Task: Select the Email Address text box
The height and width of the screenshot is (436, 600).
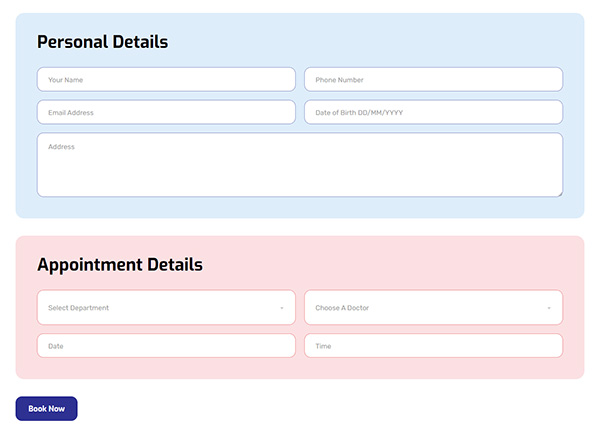Action: click(166, 113)
